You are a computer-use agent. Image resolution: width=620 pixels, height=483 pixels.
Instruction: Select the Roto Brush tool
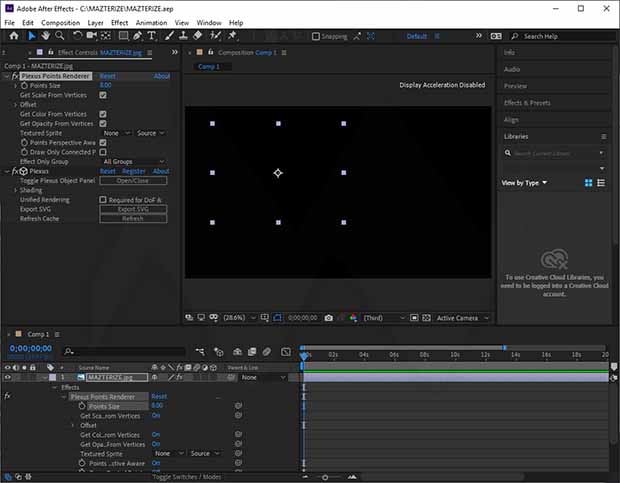click(215, 36)
